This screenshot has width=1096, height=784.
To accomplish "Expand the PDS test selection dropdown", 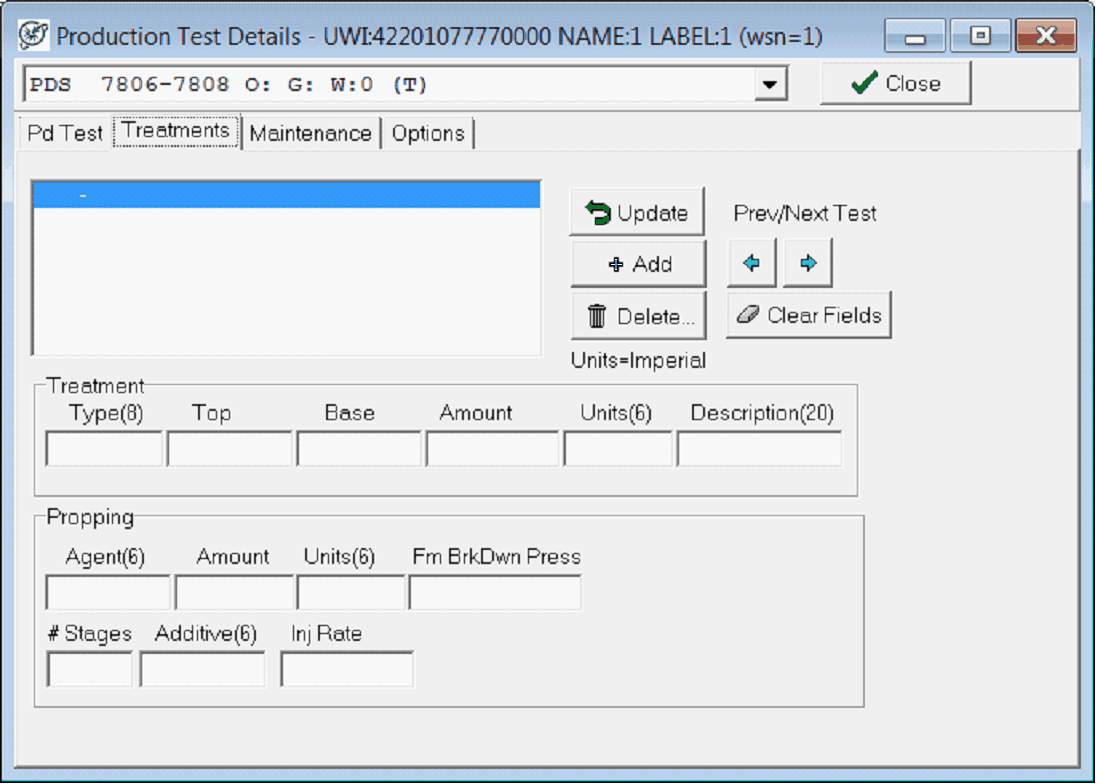I will point(768,85).
